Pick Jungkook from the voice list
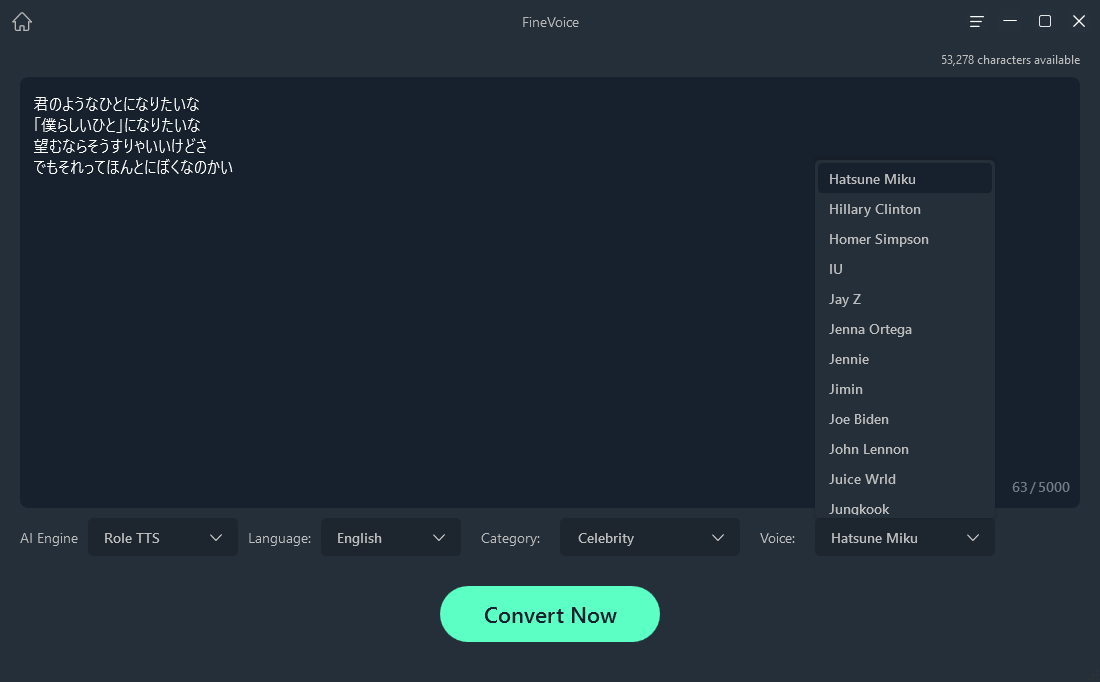1100x682 pixels. [x=904, y=508]
